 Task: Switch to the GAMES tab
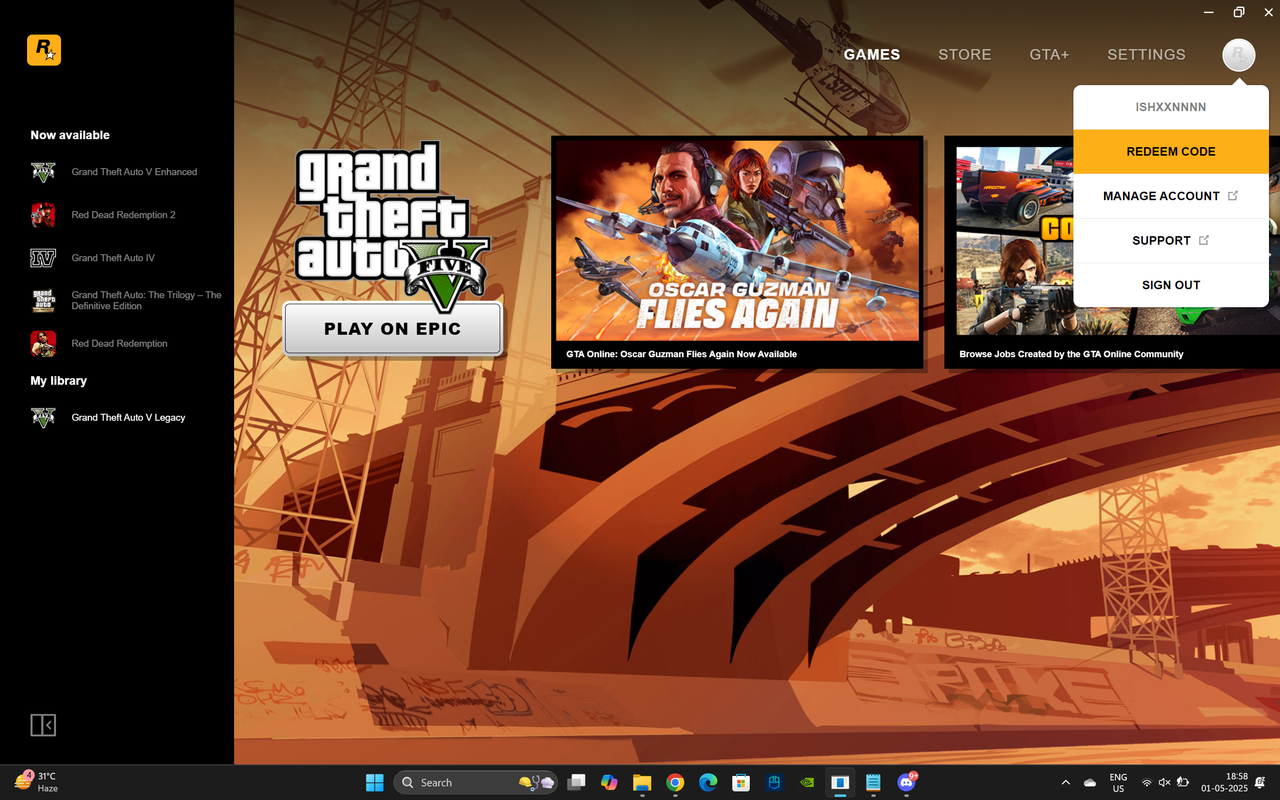[872, 55]
